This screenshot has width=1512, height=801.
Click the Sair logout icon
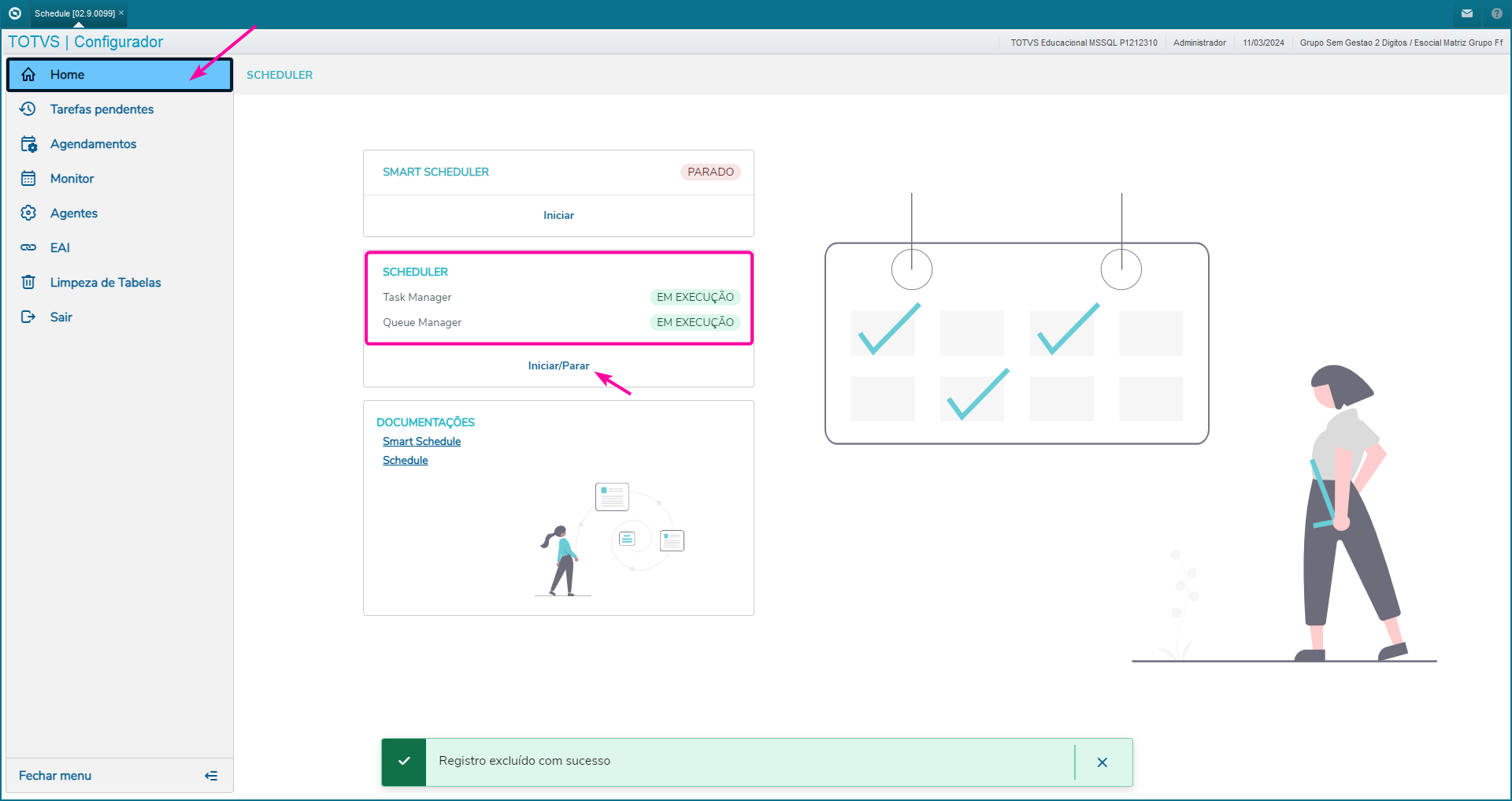pyautogui.click(x=28, y=317)
